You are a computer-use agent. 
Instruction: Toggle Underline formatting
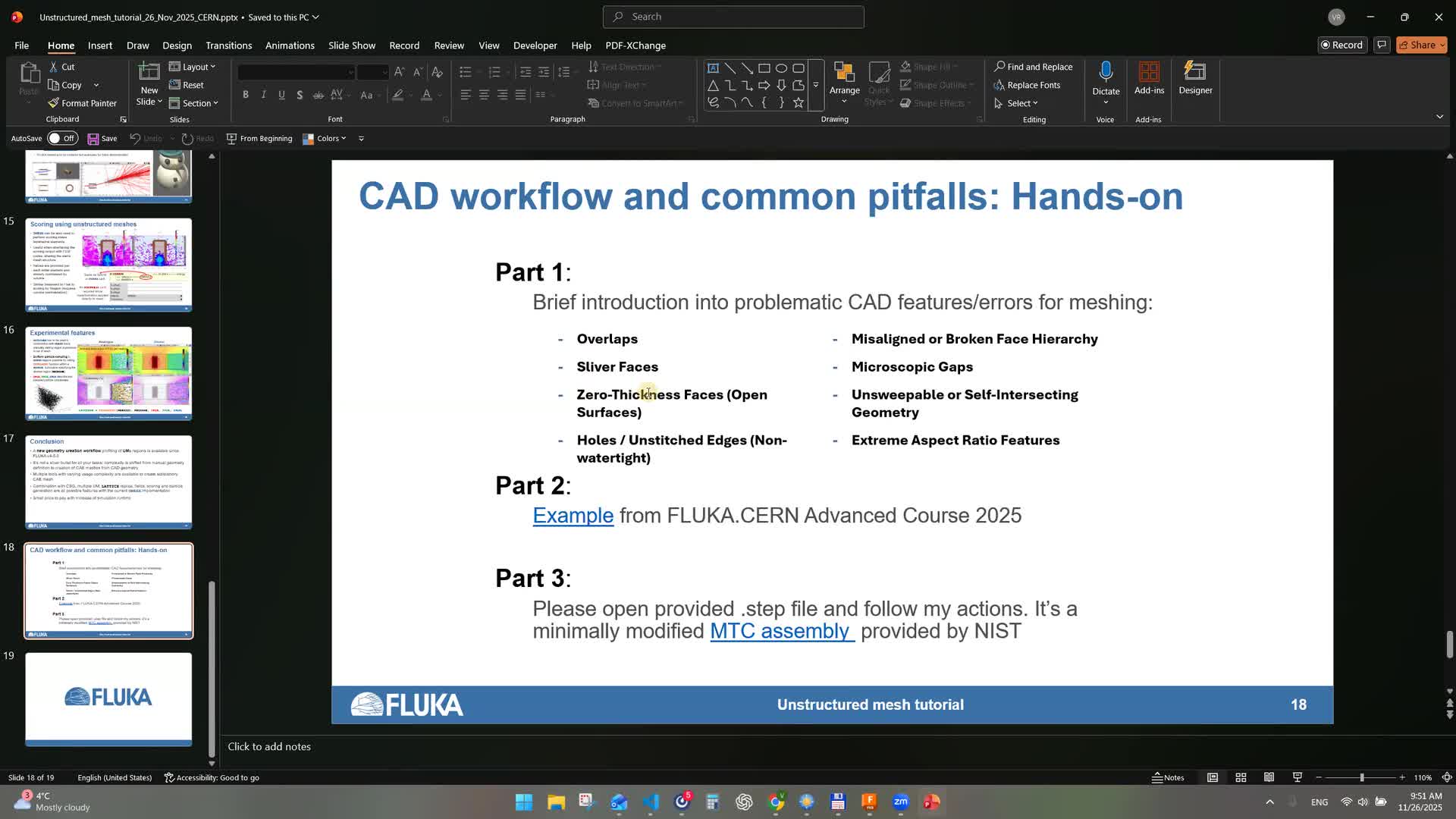pyautogui.click(x=281, y=95)
